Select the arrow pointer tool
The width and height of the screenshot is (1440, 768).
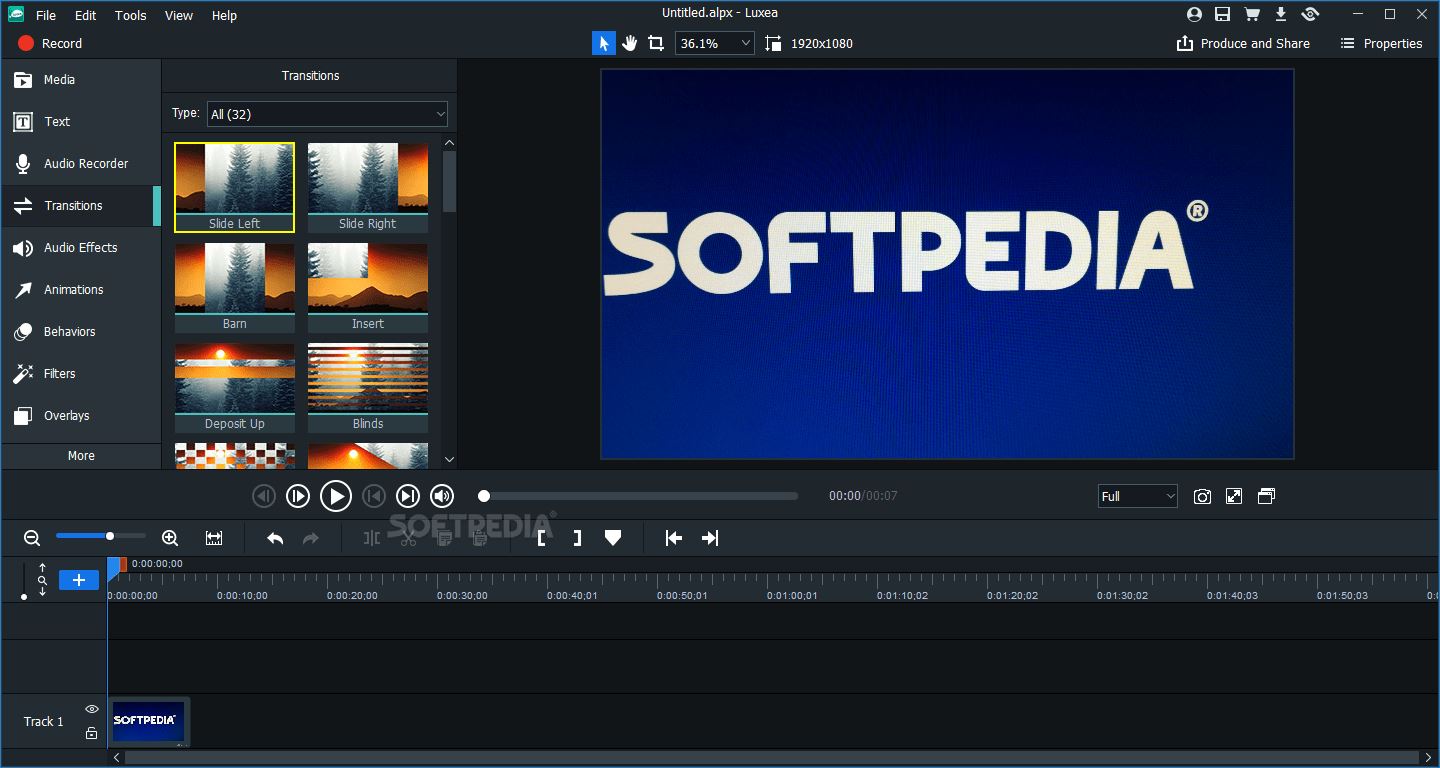[604, 43]
